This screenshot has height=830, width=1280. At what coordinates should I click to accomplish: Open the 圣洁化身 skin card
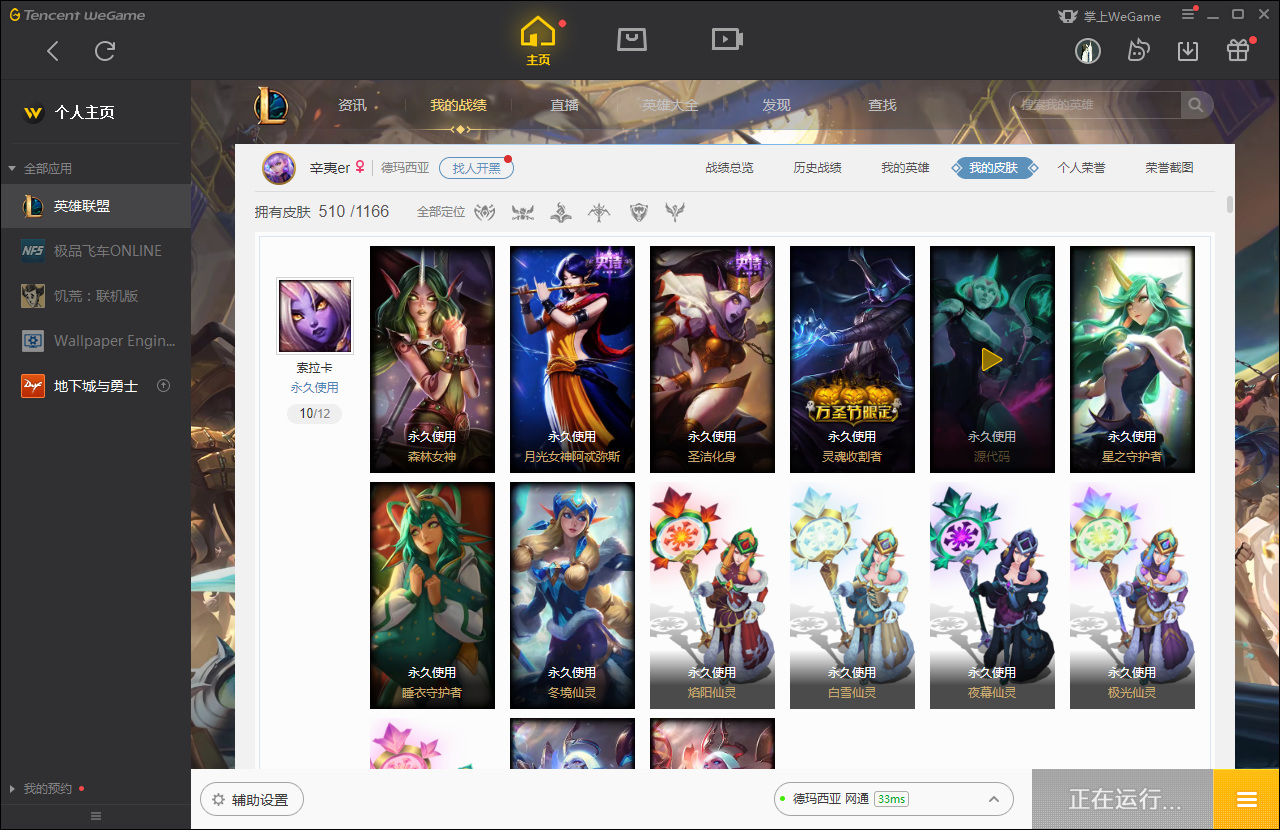[x=712, y=359]
